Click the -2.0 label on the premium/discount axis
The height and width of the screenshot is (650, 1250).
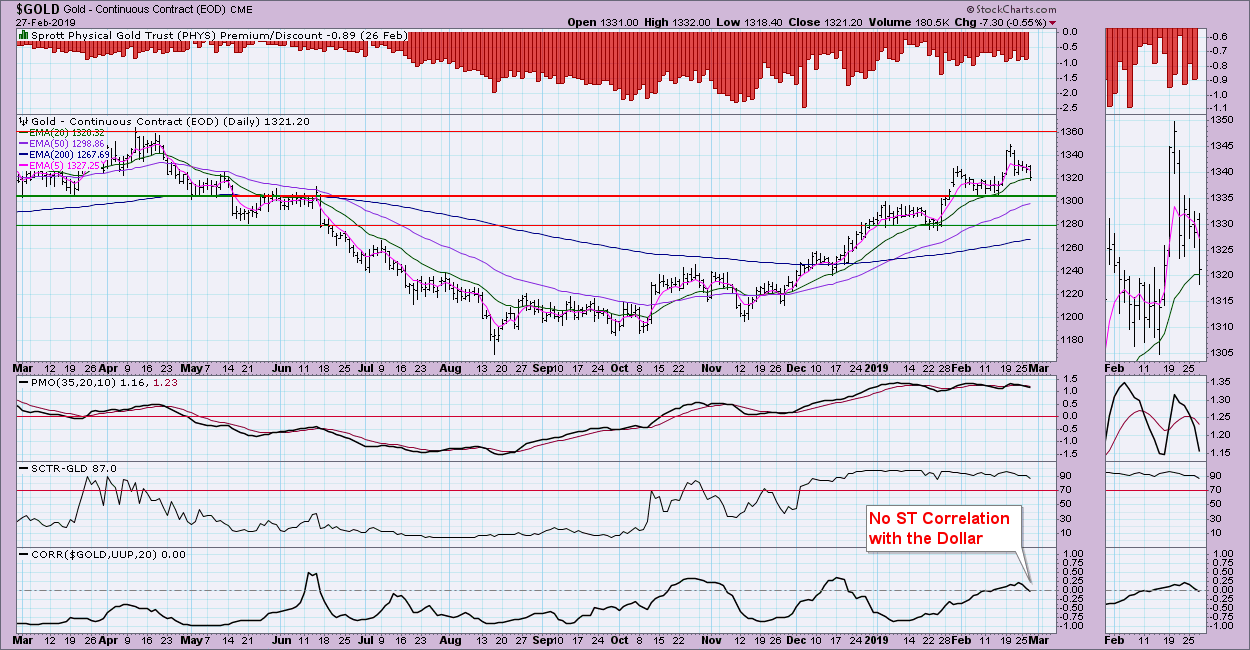click(1070, 92)
